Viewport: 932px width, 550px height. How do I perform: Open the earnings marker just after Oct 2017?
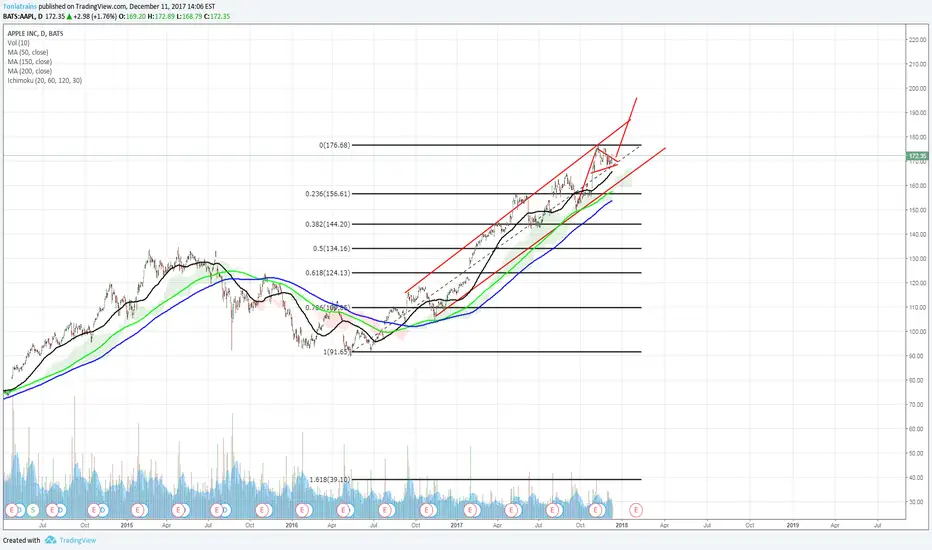pos(596,510)
